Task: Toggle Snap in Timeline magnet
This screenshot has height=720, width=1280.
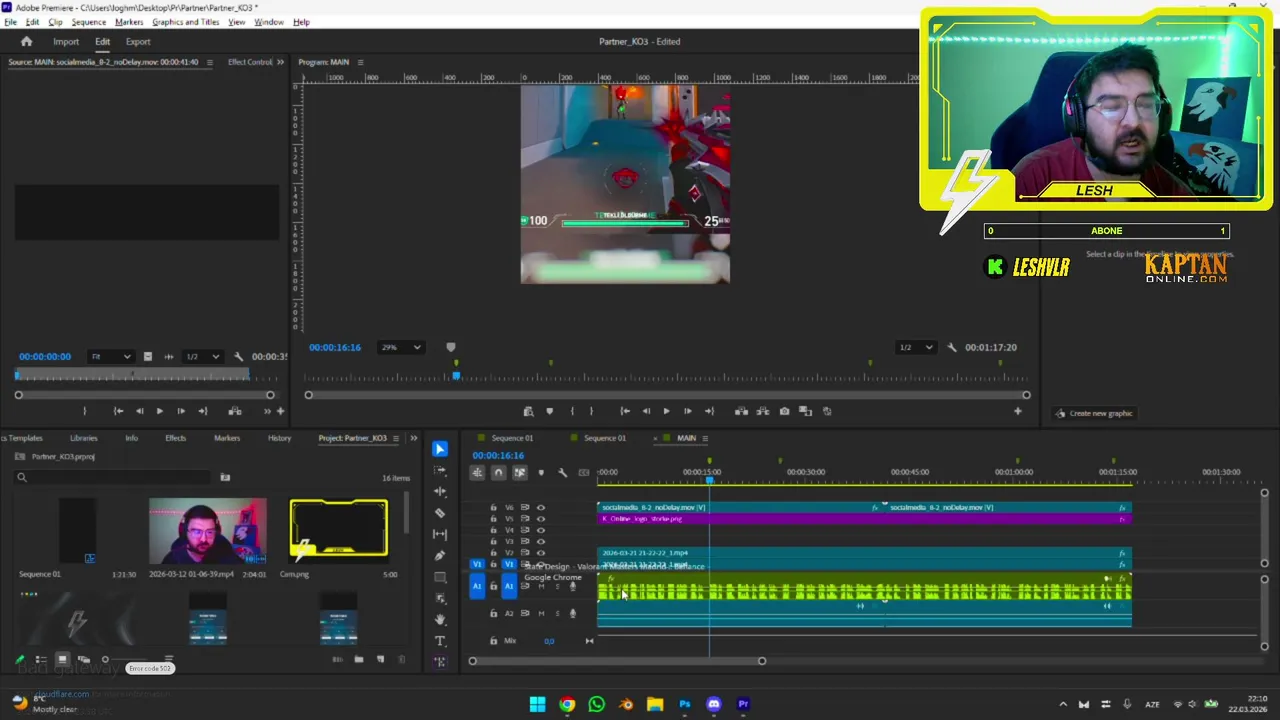Action: click(498, 473)
